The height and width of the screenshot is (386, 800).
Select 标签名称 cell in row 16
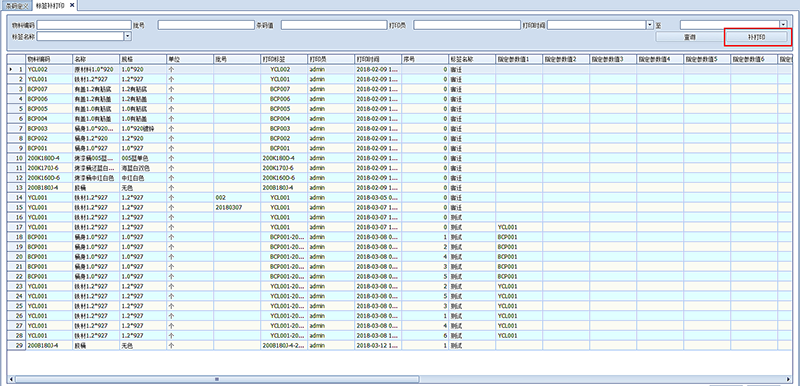472,217
